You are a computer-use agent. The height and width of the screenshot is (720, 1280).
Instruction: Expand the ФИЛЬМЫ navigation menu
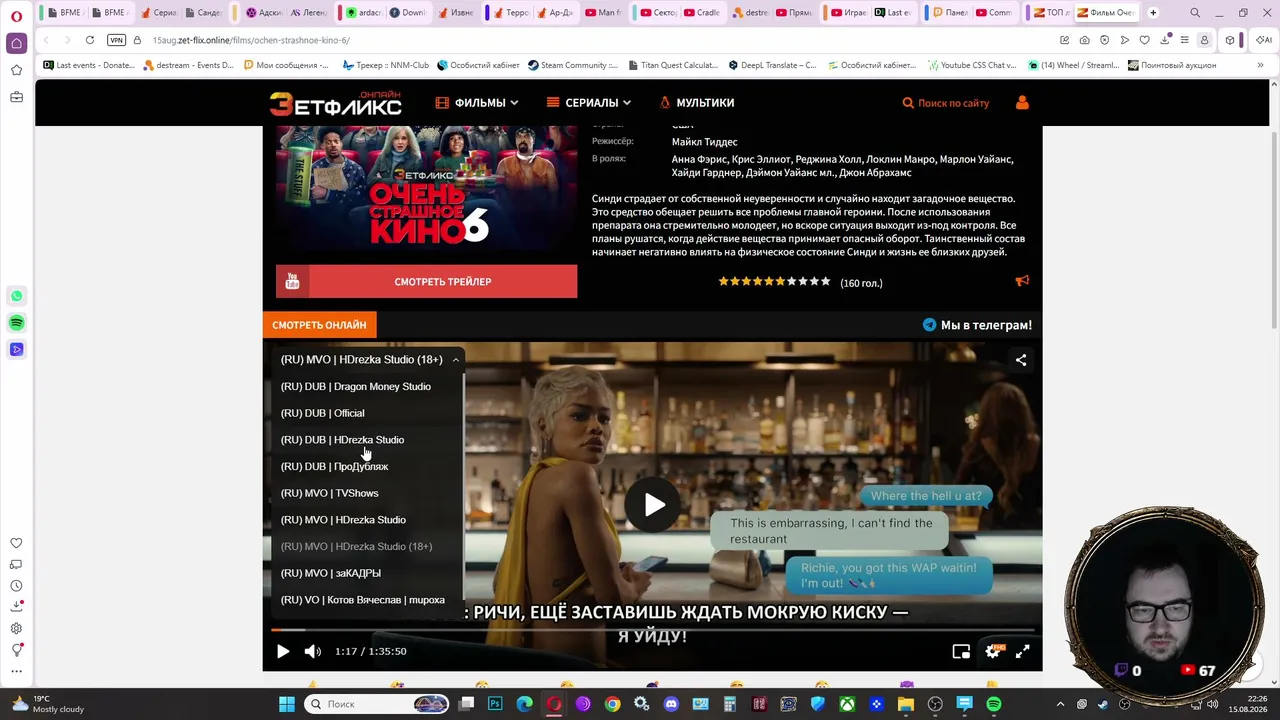(x=477, y=102)
